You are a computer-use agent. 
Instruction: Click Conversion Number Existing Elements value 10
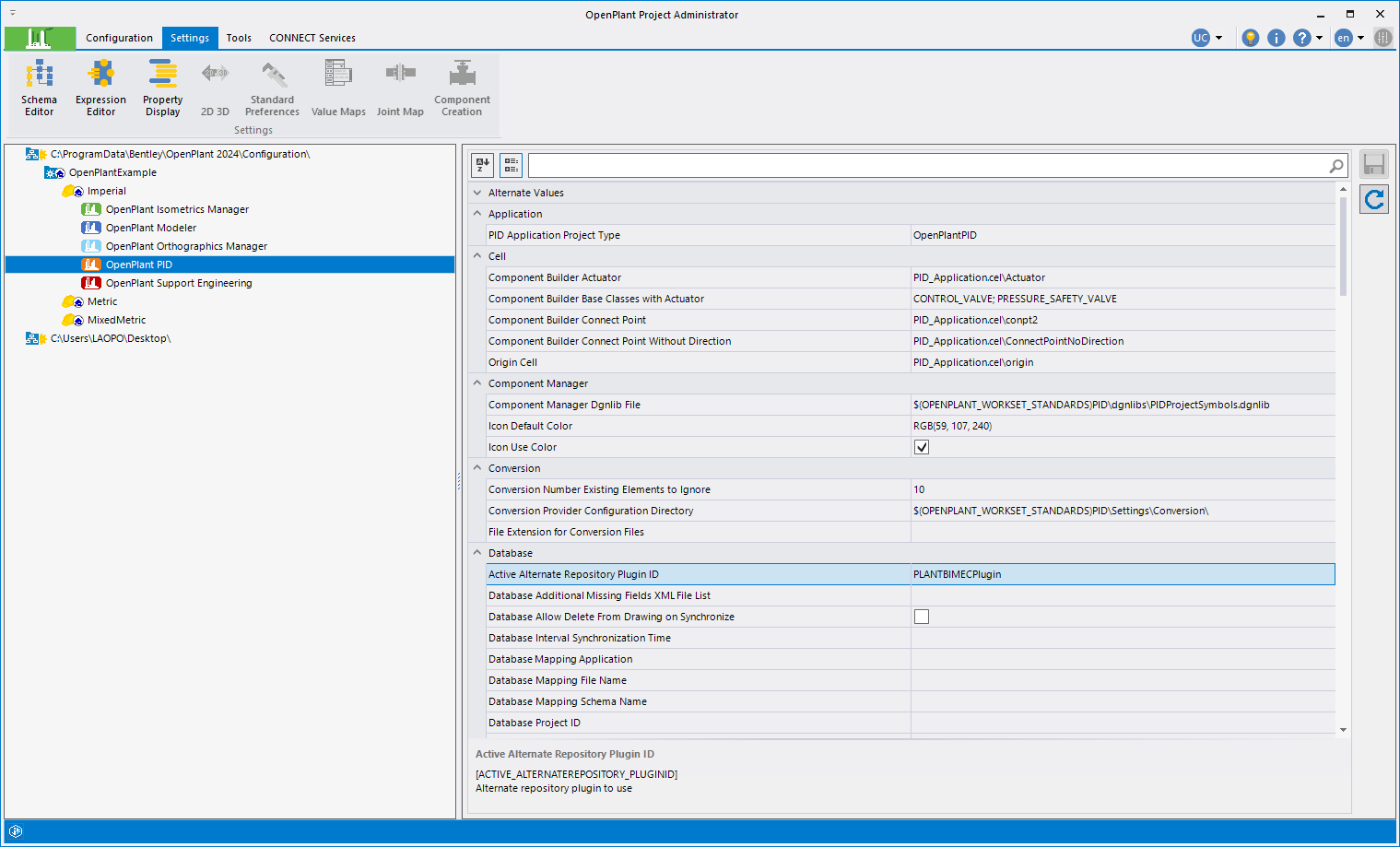[1123, 489]
